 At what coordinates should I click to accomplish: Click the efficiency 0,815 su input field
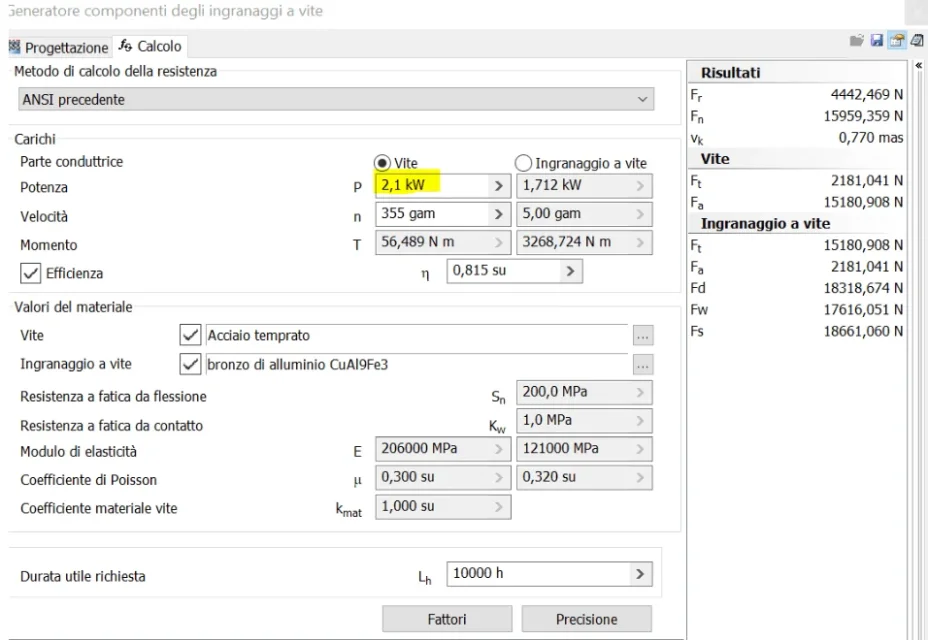coord(503,271)
